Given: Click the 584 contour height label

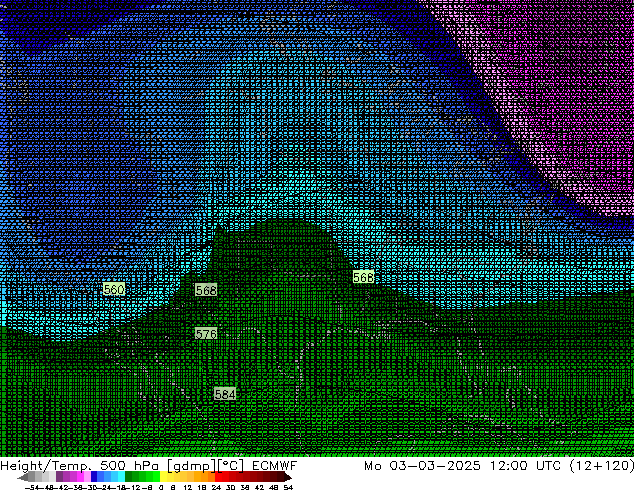Looking at the screenshot, I should pos(225,394).
